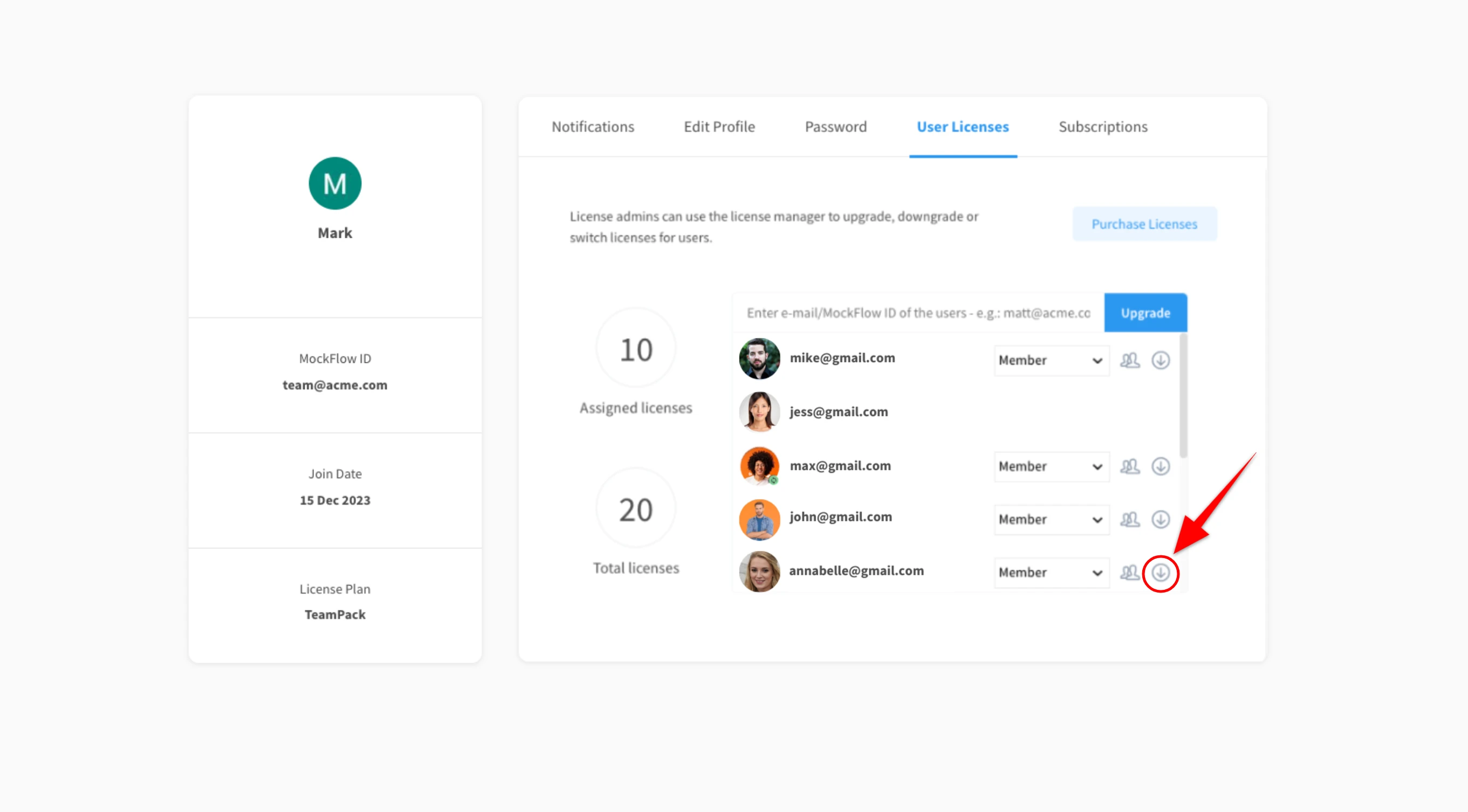Click annabelle@gmail.com profile photo

click(x=759, y=571)
